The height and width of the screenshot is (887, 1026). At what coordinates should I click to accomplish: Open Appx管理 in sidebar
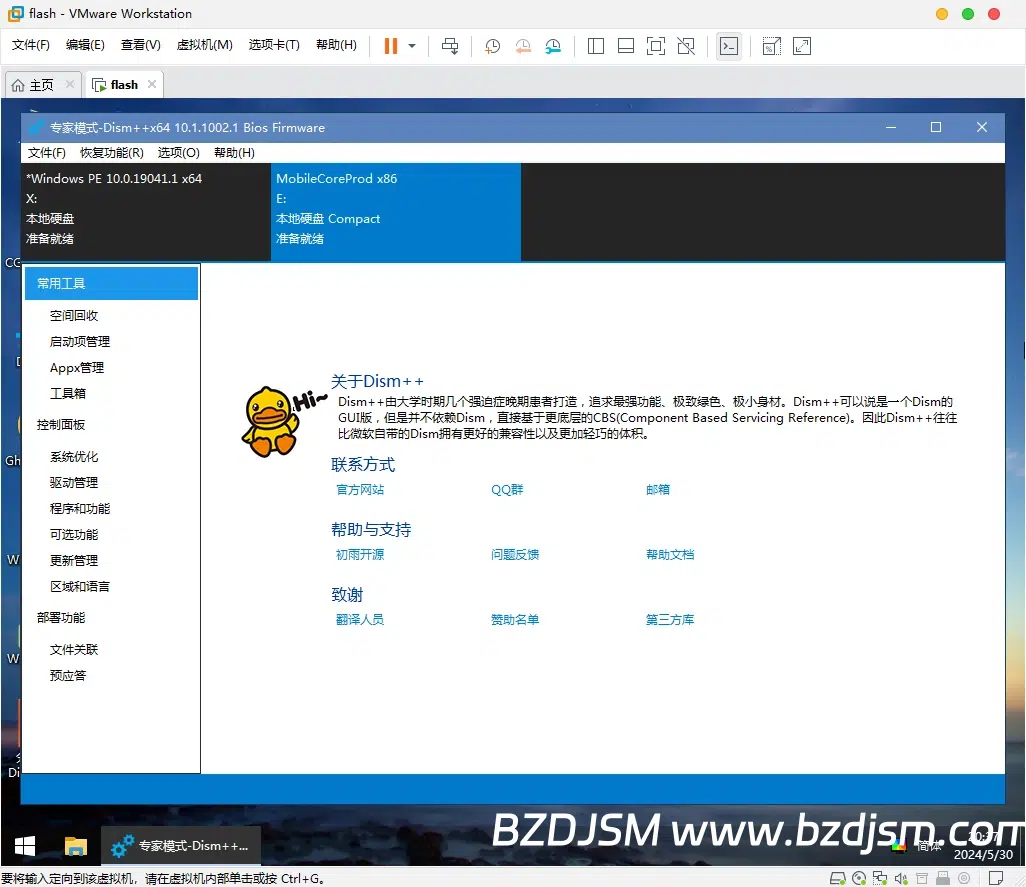(x=77, y=368)
